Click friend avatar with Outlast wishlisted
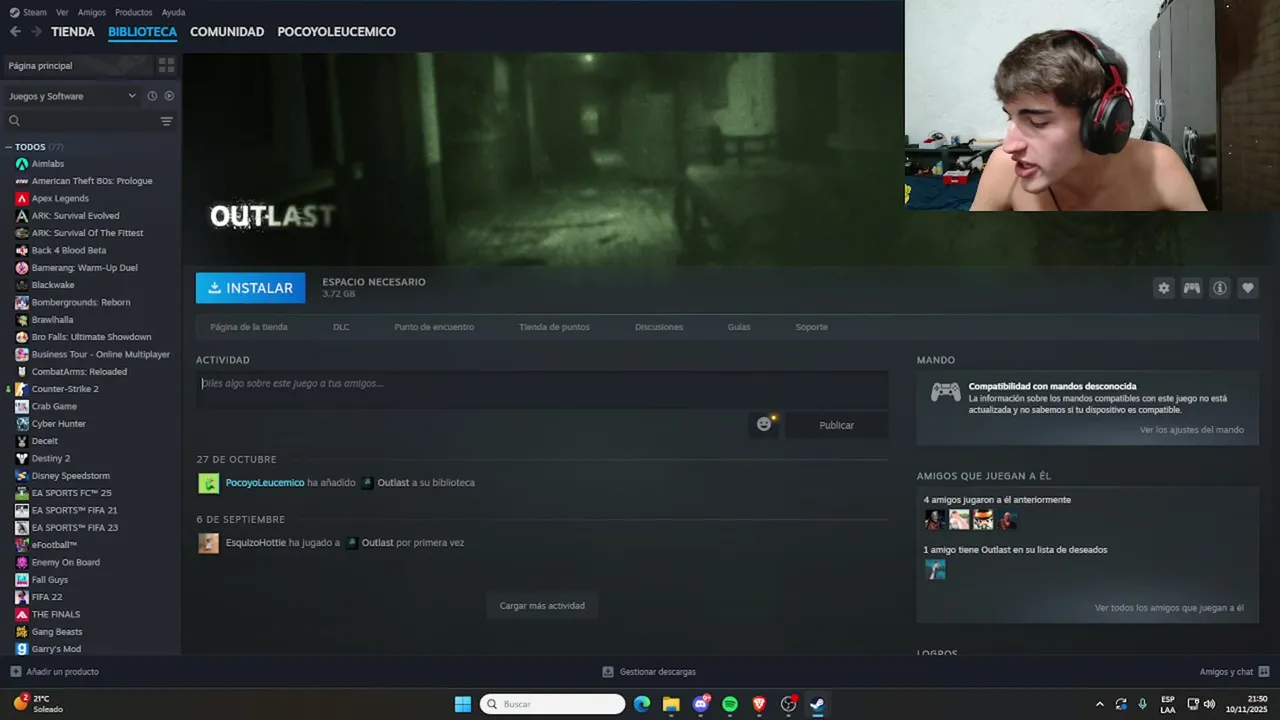Viewport: 1280px width, 720px height. pos(935,570)
